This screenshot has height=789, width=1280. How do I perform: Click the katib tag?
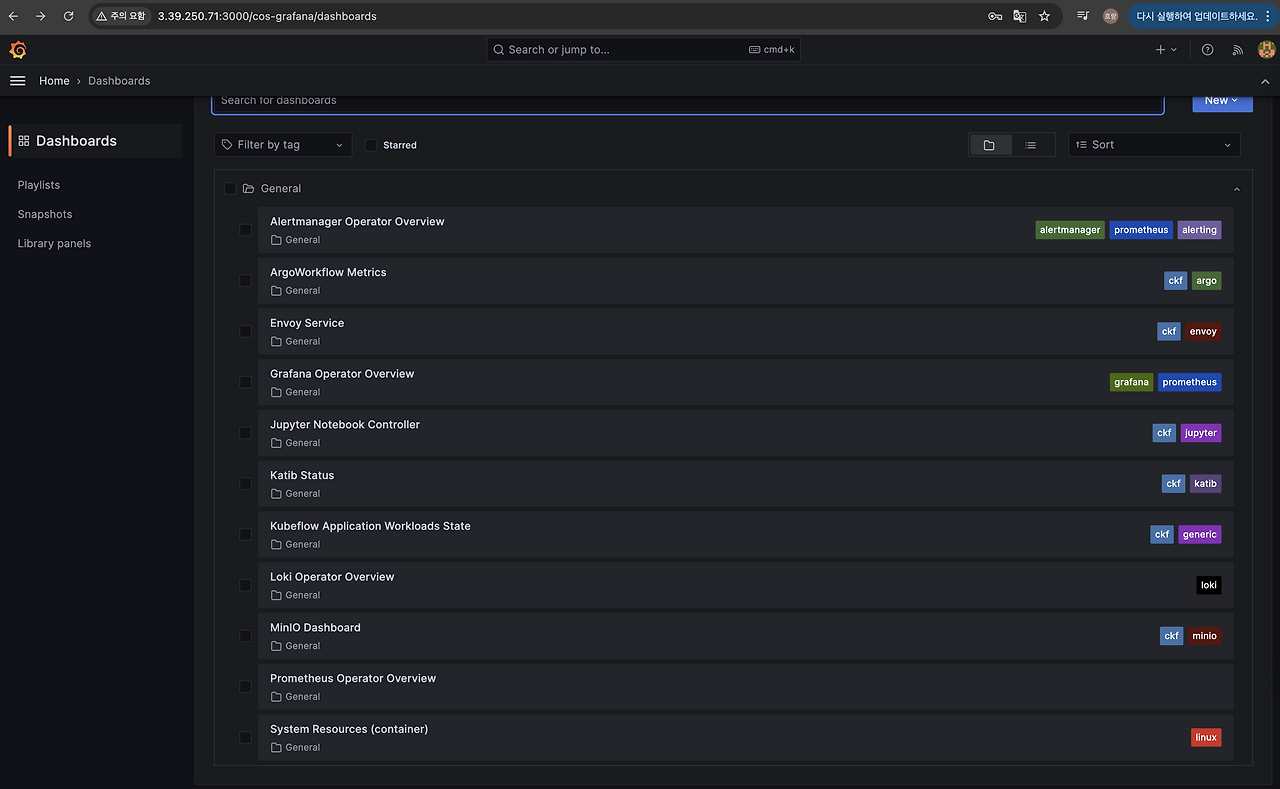tap(1205, 484)
